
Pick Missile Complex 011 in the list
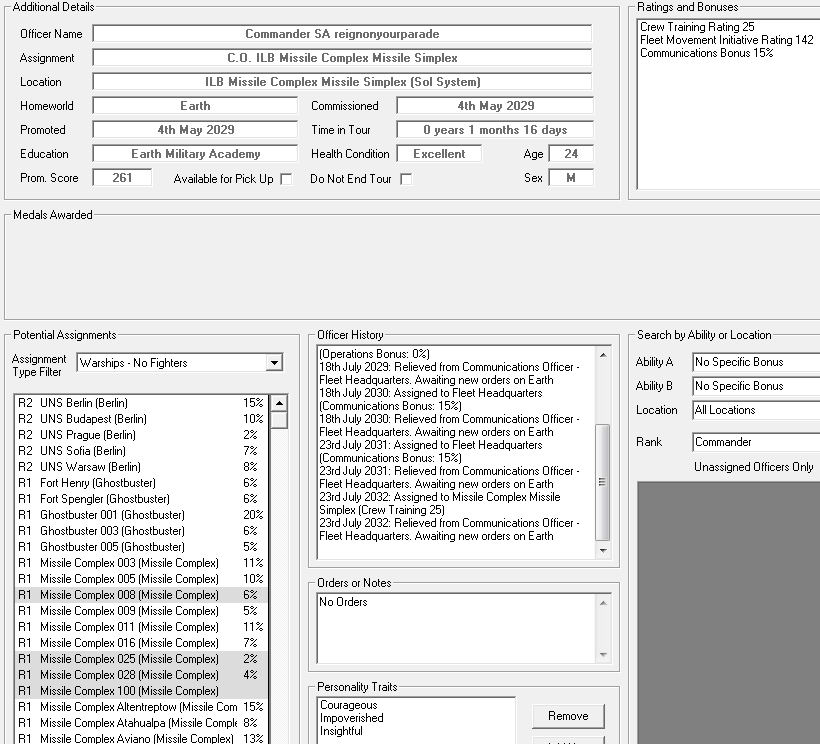tap(141, 627)
